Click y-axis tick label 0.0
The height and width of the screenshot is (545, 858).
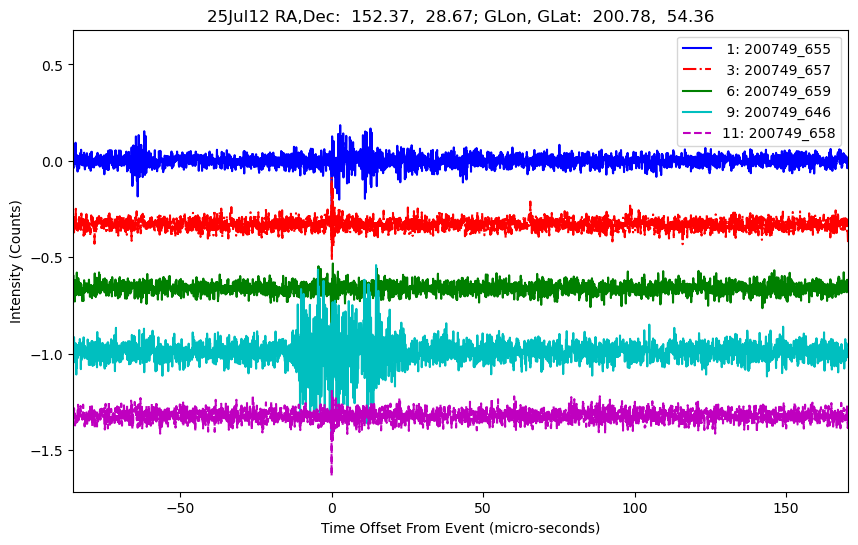pyautogui.click(x=53, y=162)
